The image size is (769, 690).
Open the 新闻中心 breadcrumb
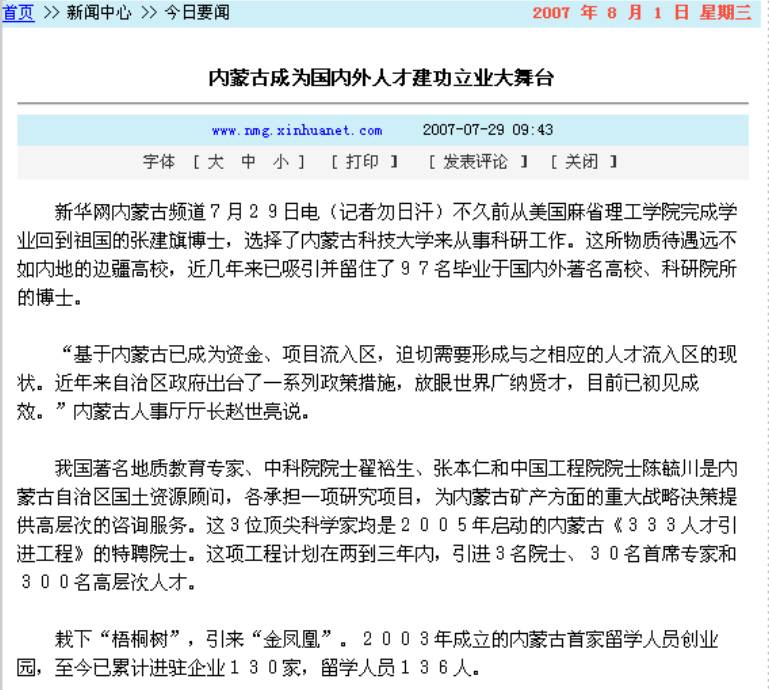click(x=99, y=13)
